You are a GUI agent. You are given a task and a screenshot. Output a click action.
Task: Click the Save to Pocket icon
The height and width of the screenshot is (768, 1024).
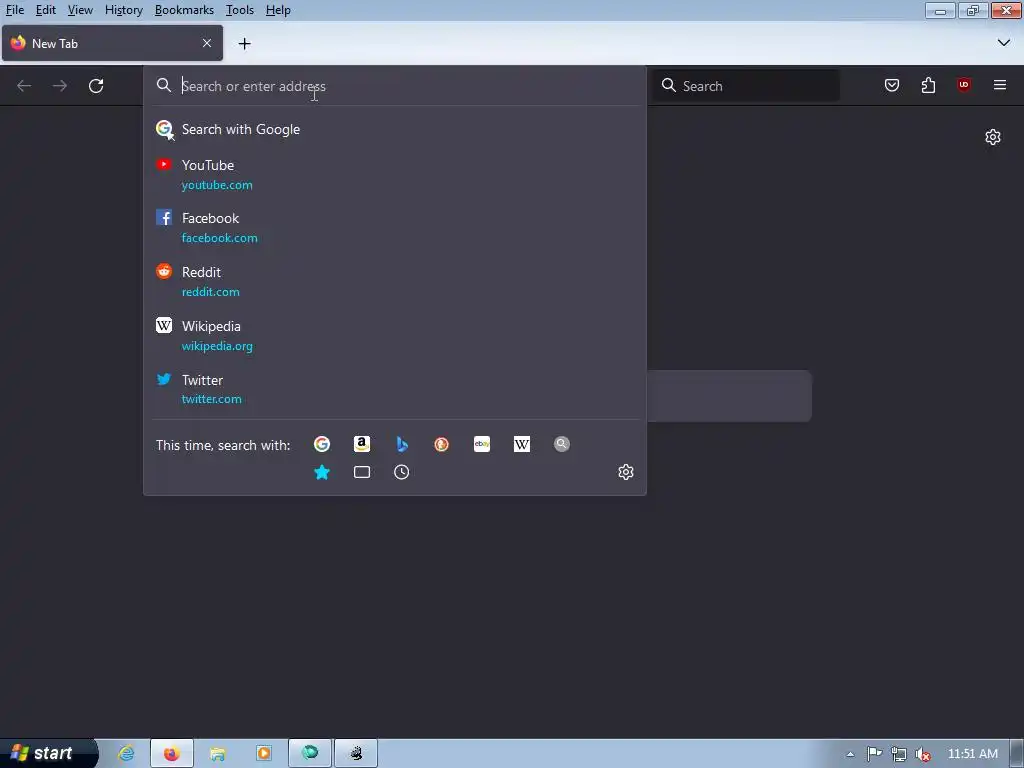[891, 85]
